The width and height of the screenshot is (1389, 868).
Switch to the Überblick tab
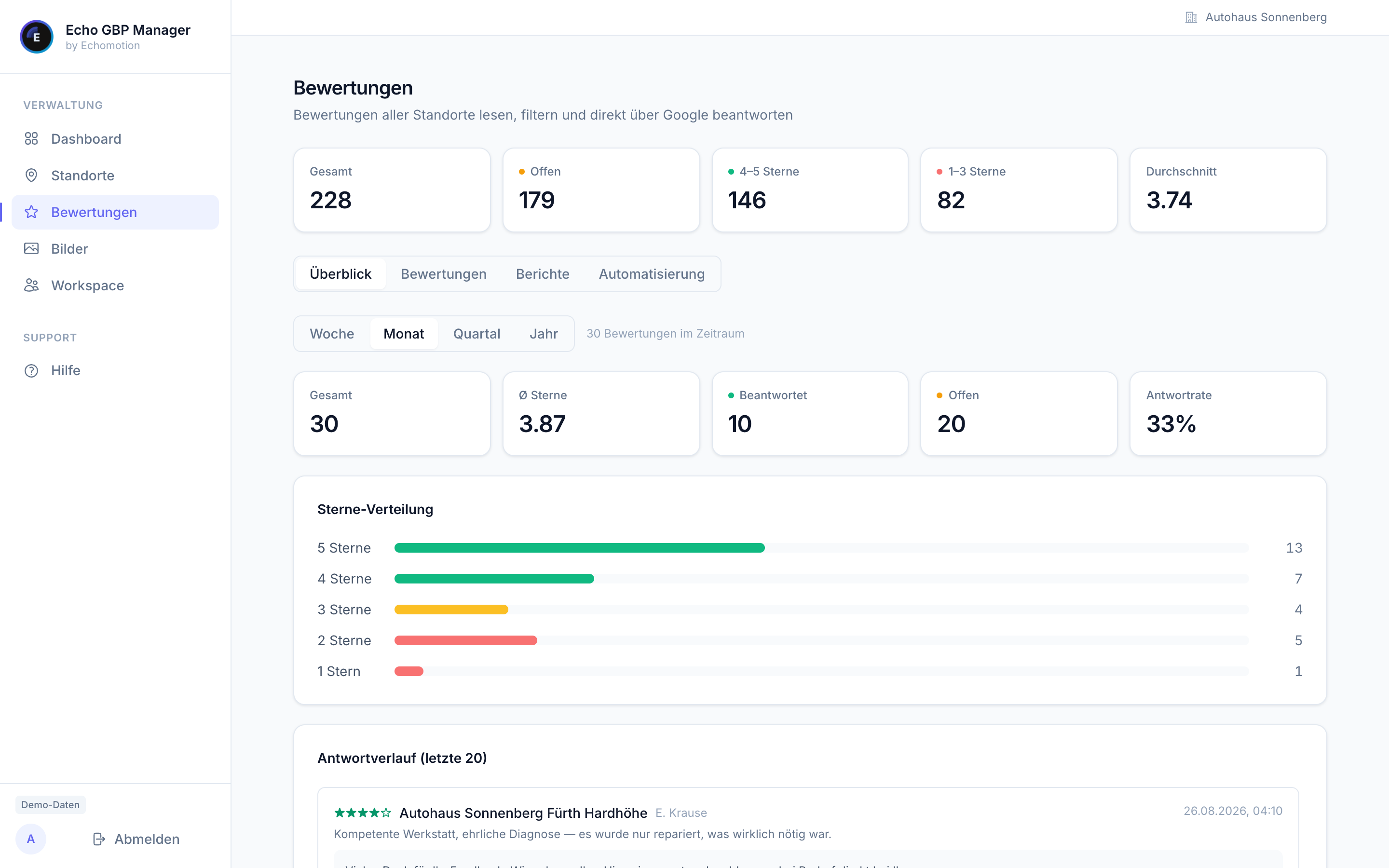pyautogui.click(x=340, y=274)
